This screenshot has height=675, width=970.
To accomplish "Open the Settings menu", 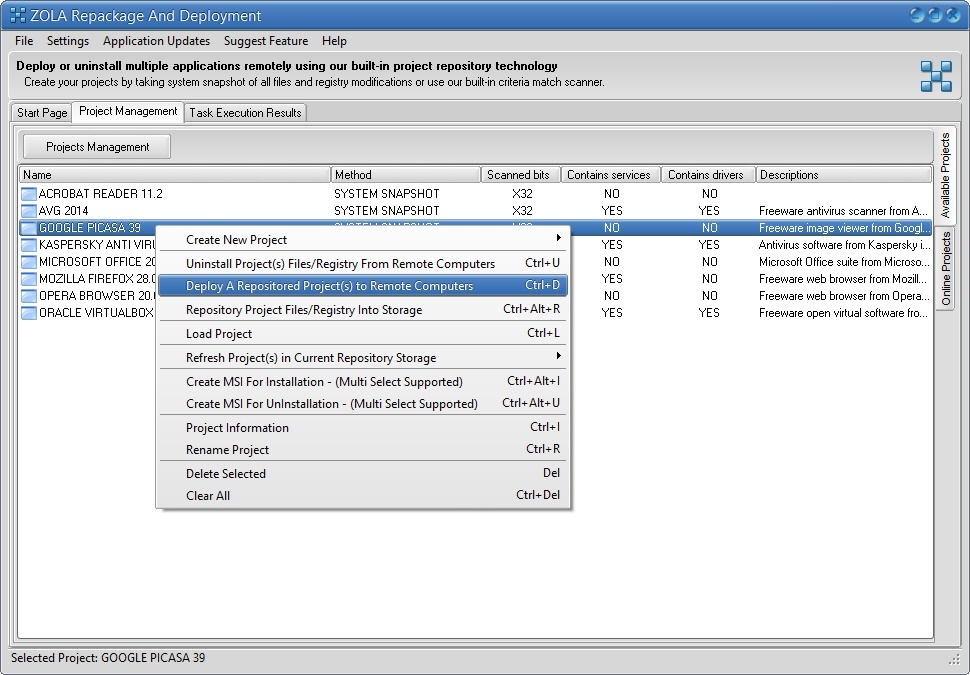I will tap(68, 41).
